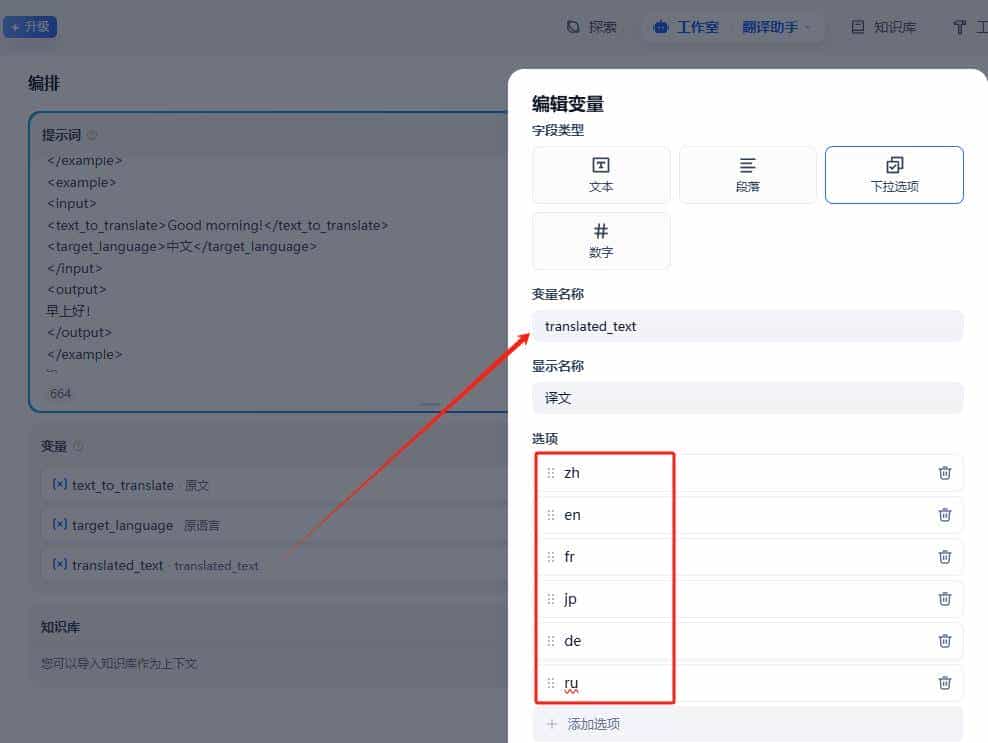Click the 提示词 help tooltip icon
The image size is (988, 743).
tap(91, 133)
